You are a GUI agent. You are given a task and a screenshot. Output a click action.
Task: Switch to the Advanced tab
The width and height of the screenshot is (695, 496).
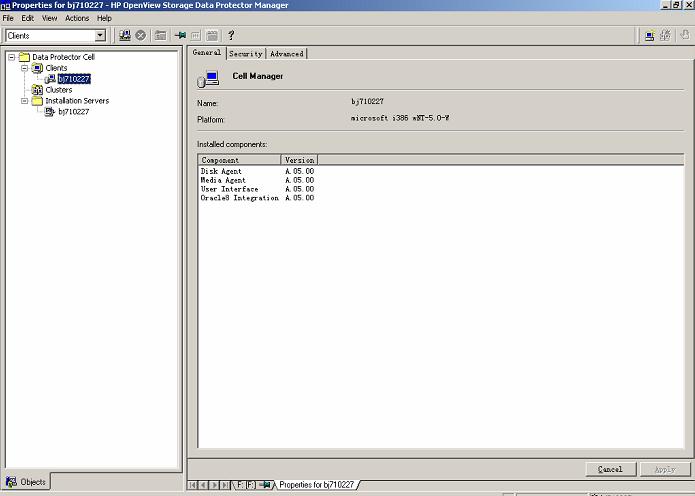287,54
